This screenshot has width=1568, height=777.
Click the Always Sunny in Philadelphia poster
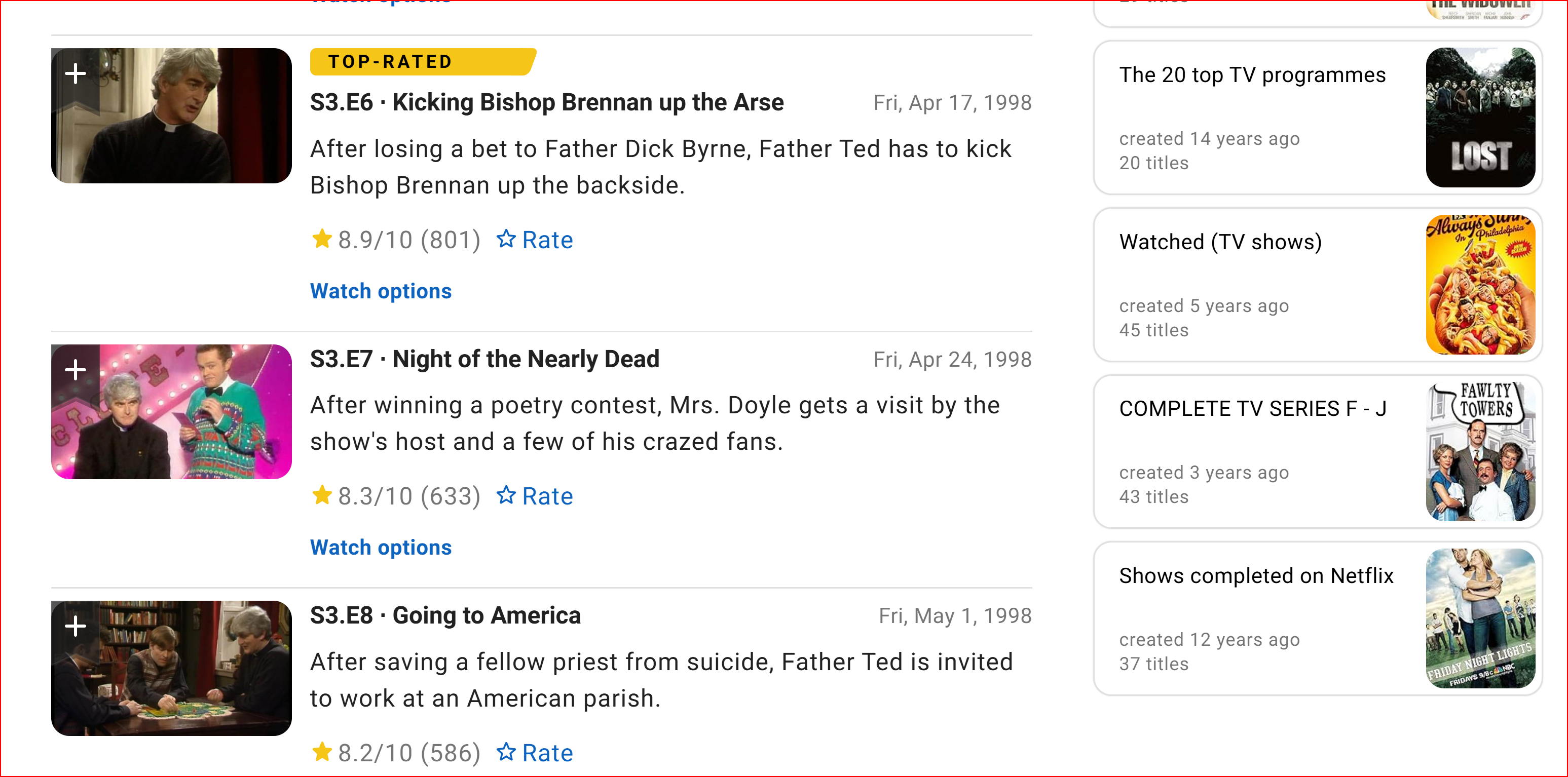(1480, 285)
